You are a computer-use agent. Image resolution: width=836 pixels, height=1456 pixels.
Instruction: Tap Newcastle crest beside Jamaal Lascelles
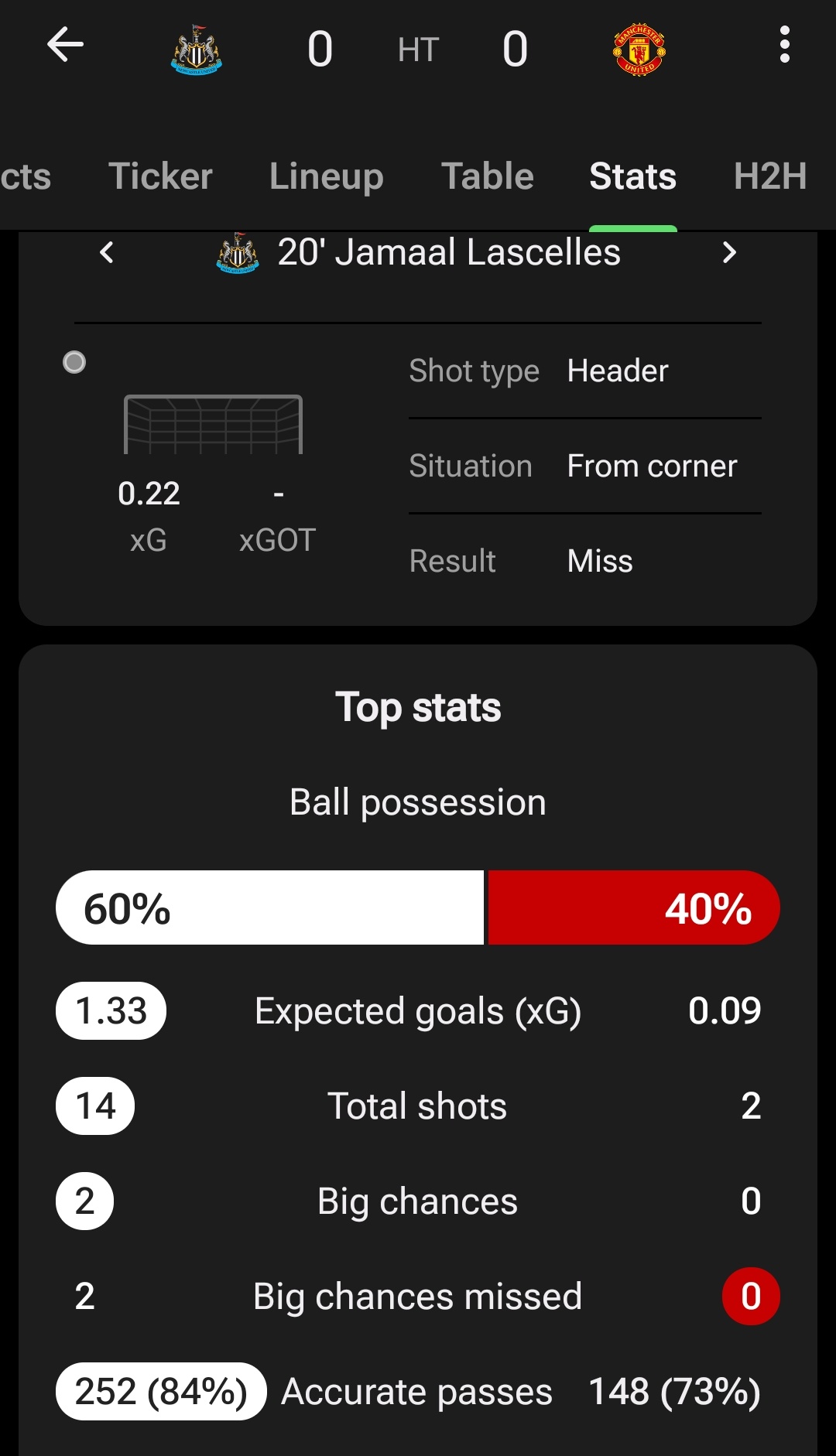[238, 253]
